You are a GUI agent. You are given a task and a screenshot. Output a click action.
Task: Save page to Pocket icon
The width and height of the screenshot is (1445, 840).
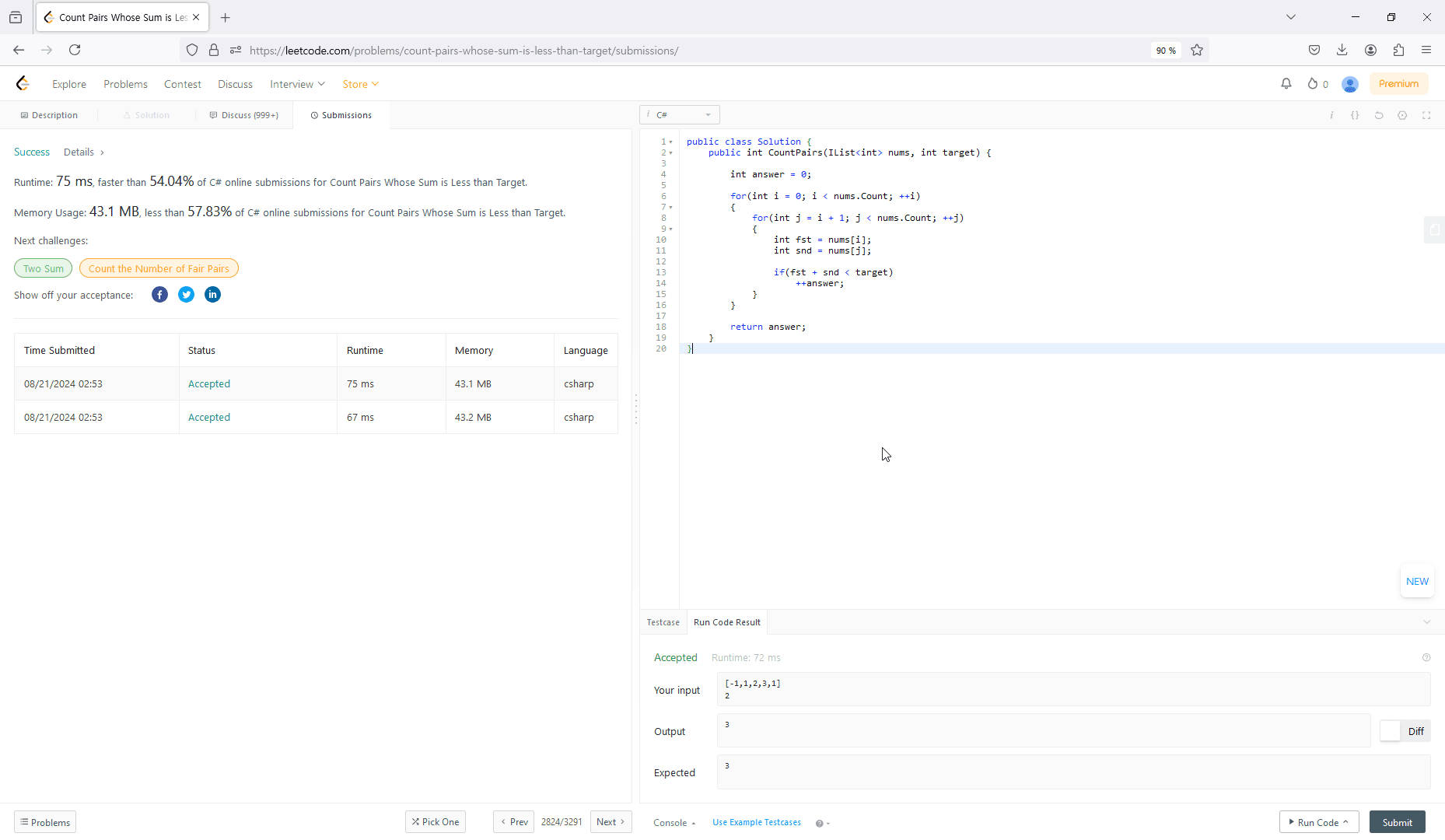tap(1314, 50)
